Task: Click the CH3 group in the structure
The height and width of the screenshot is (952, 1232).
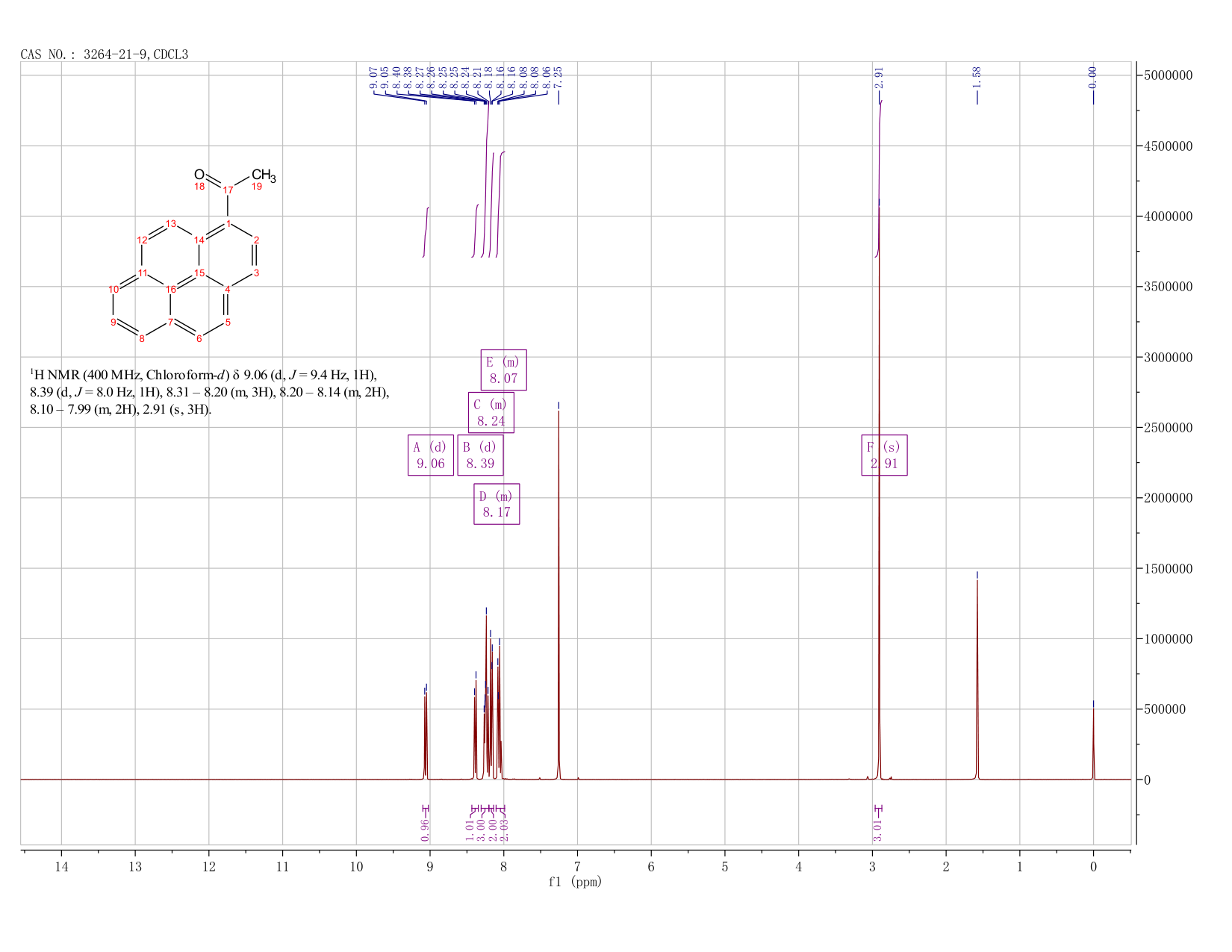Action: (264, 176)
